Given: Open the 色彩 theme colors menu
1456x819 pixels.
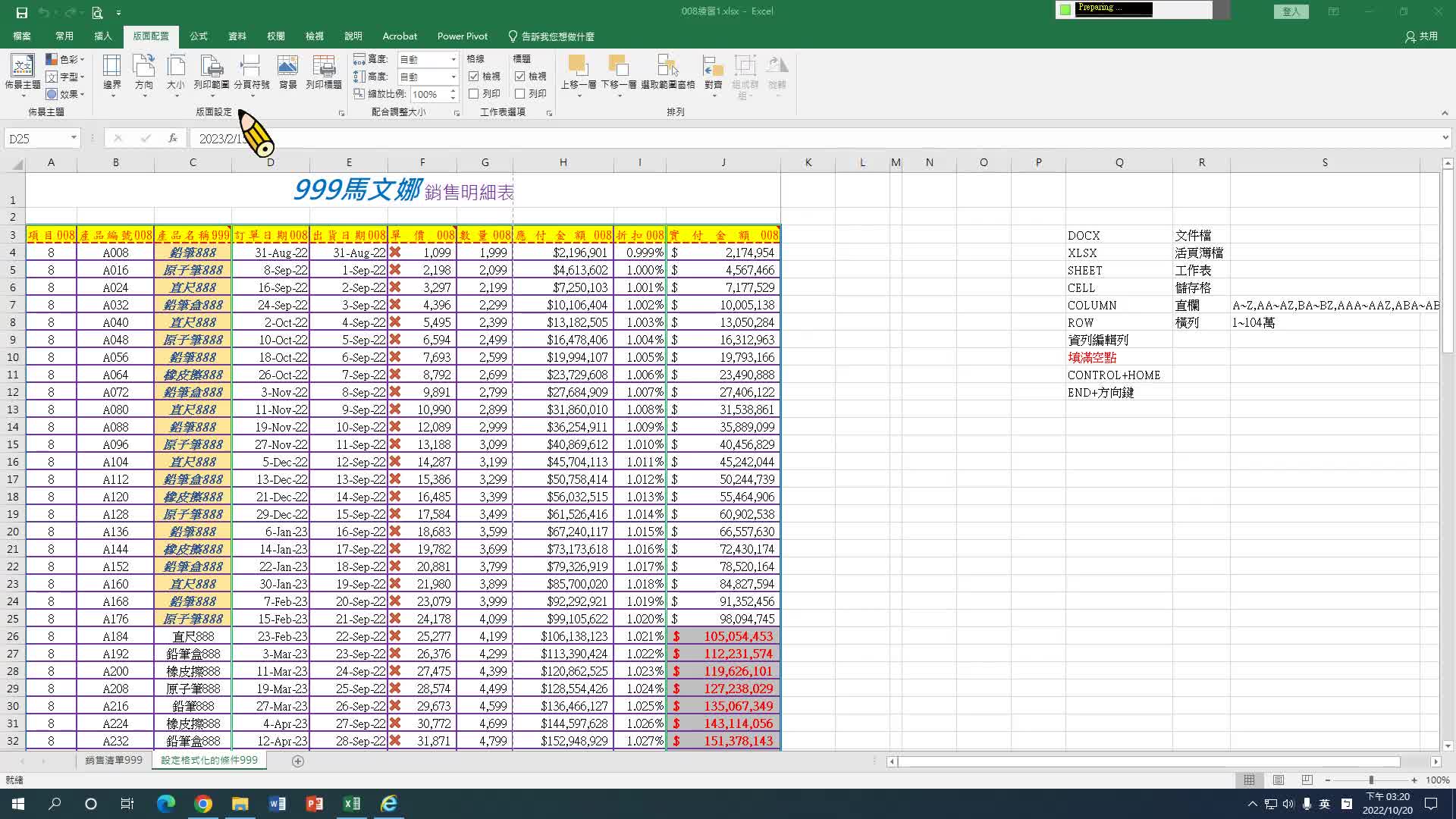Looking at the screenshot, I should coord(65,59).
